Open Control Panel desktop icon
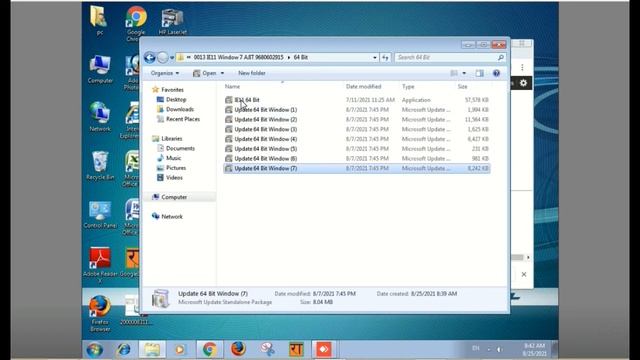640x360 pixels. click(x=100, y=213)
